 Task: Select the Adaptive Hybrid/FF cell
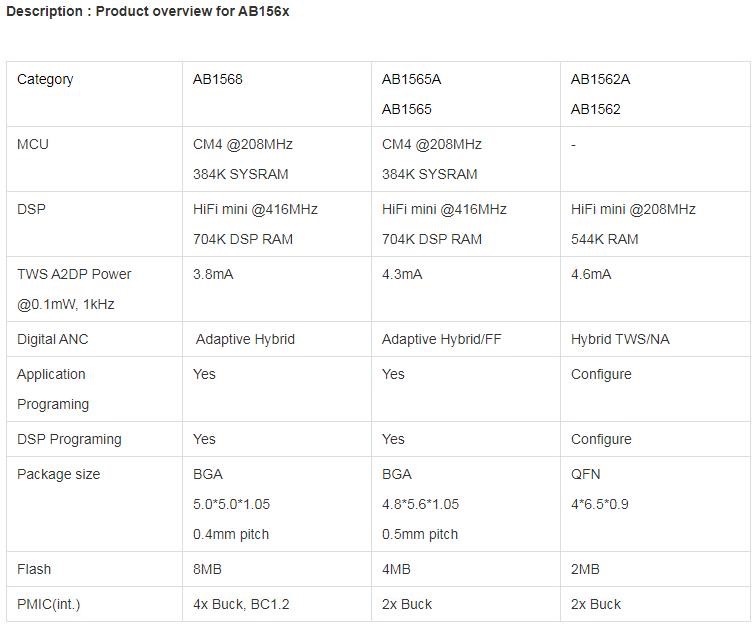tap(441, 340)
